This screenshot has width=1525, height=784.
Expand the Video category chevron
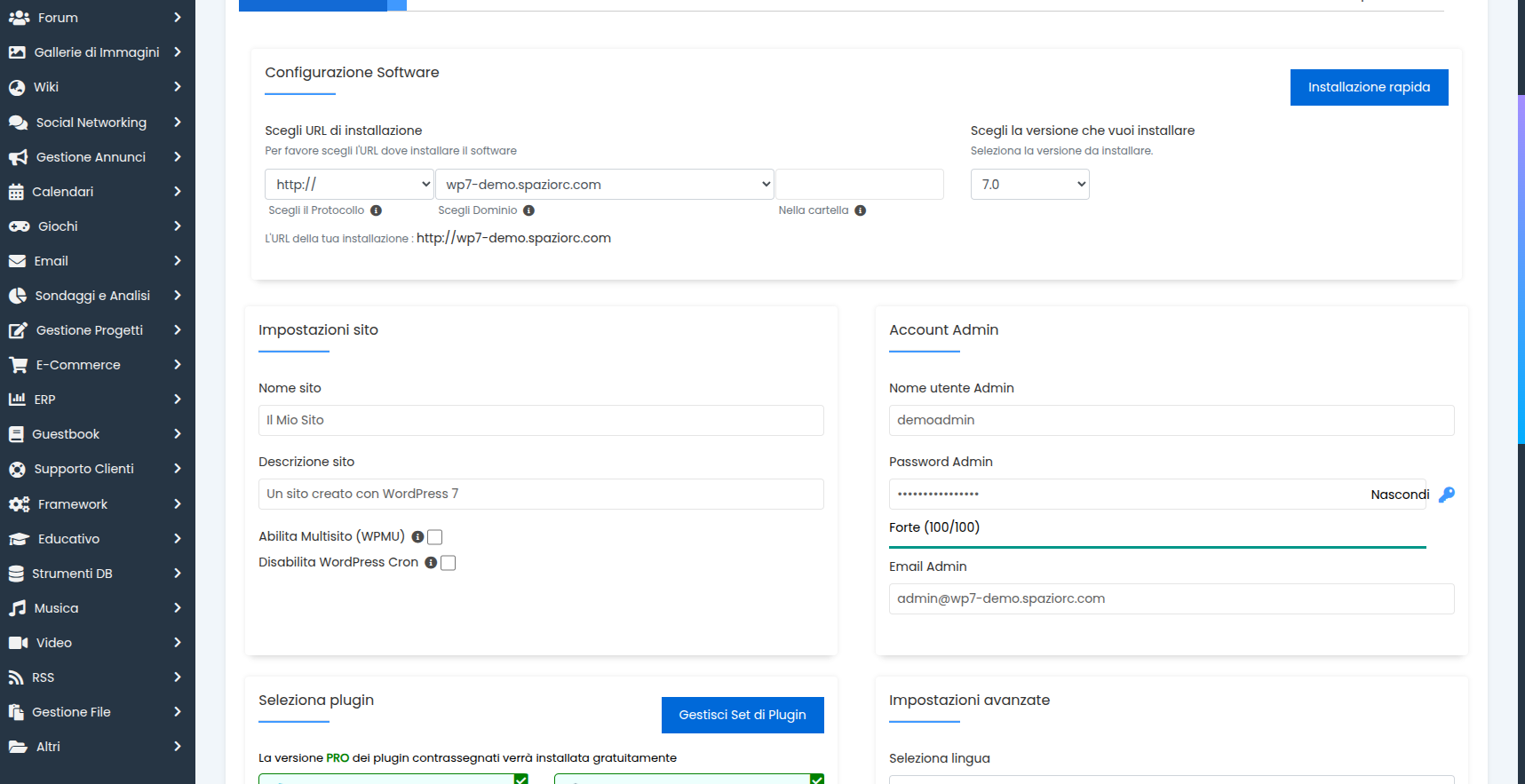(178, 643)
